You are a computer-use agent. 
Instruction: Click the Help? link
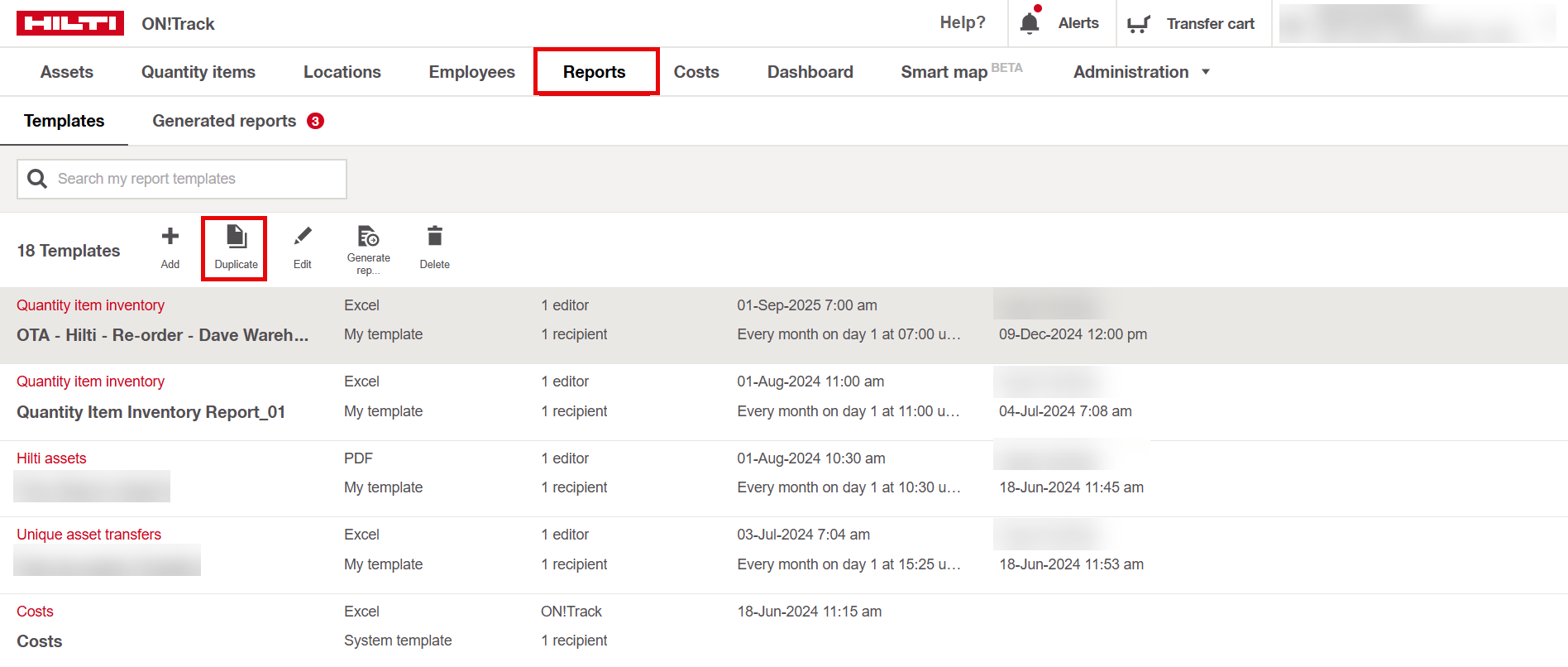point(963,23)
